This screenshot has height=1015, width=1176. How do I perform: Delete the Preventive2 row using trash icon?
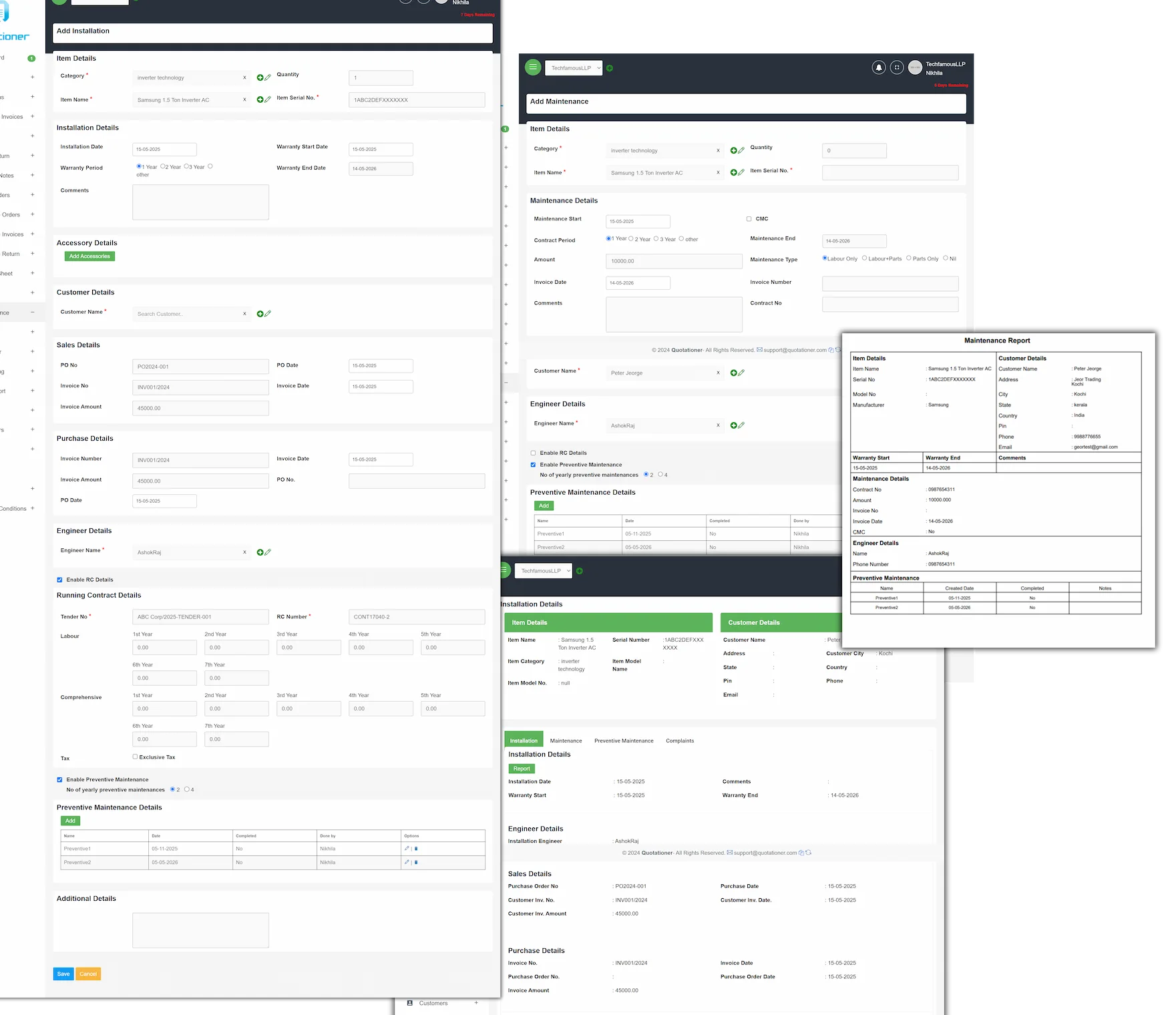click(x=416, y=863)
